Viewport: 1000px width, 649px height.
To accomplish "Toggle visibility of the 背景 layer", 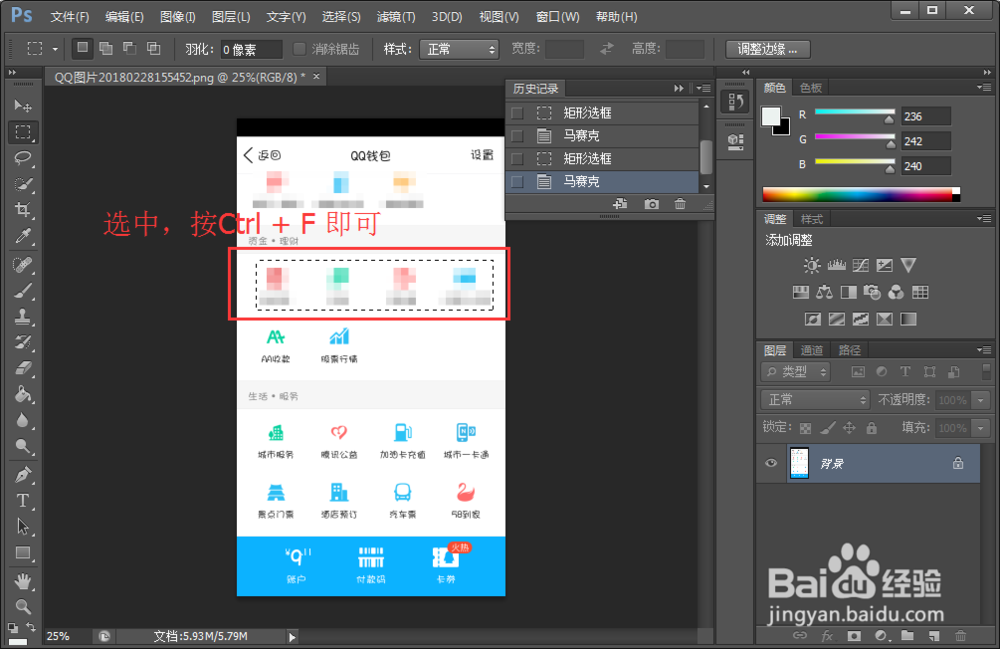I will coord(771,463).
